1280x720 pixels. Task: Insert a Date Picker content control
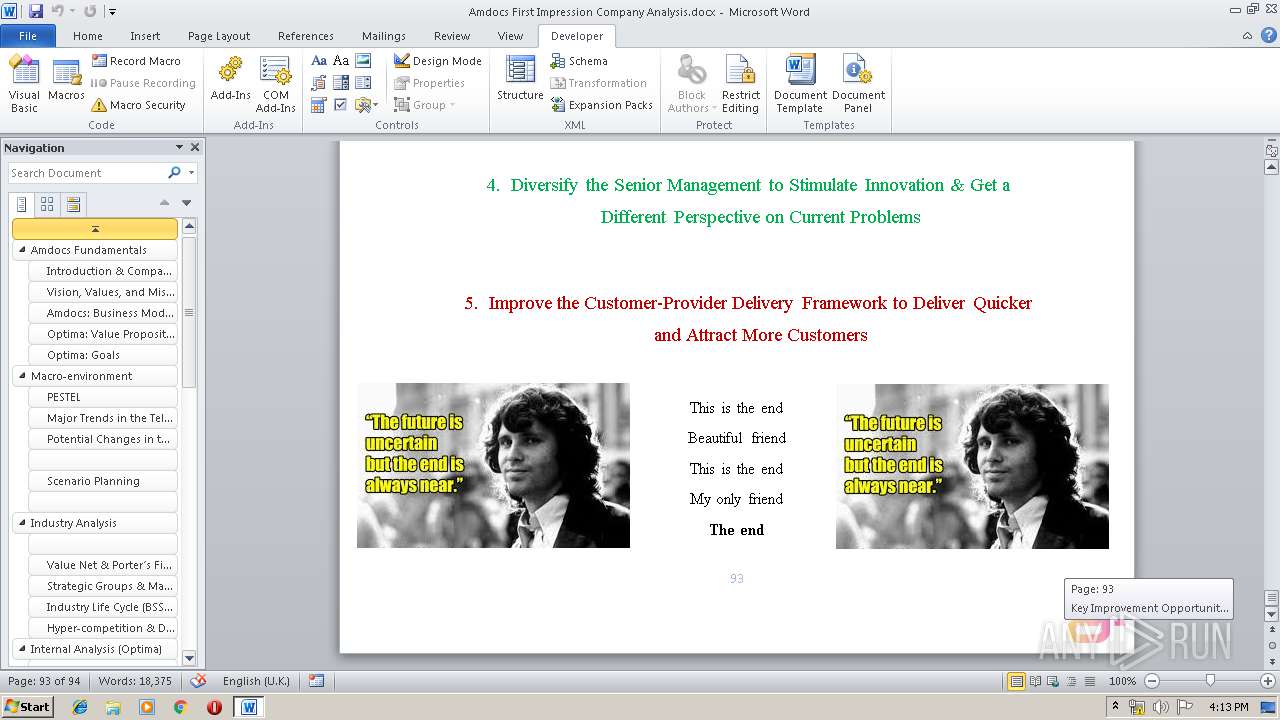pos(319,105)
